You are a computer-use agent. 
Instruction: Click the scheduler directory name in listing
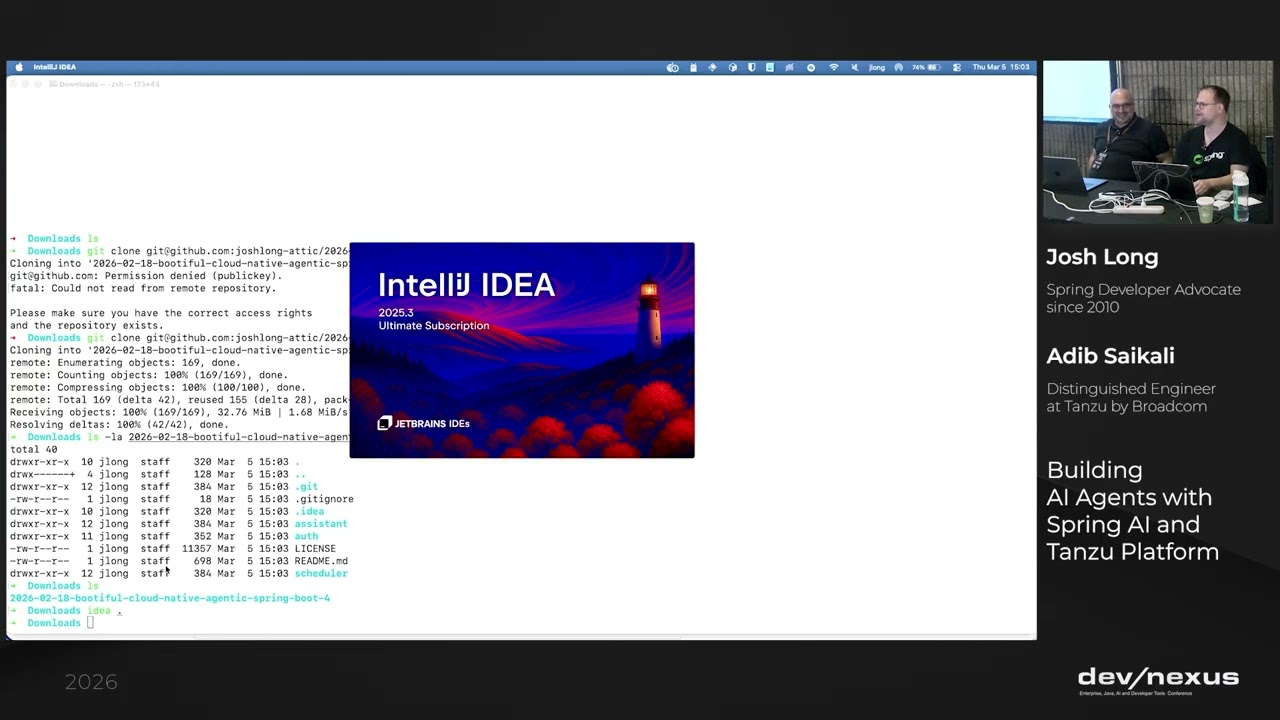tap(321, 573)
